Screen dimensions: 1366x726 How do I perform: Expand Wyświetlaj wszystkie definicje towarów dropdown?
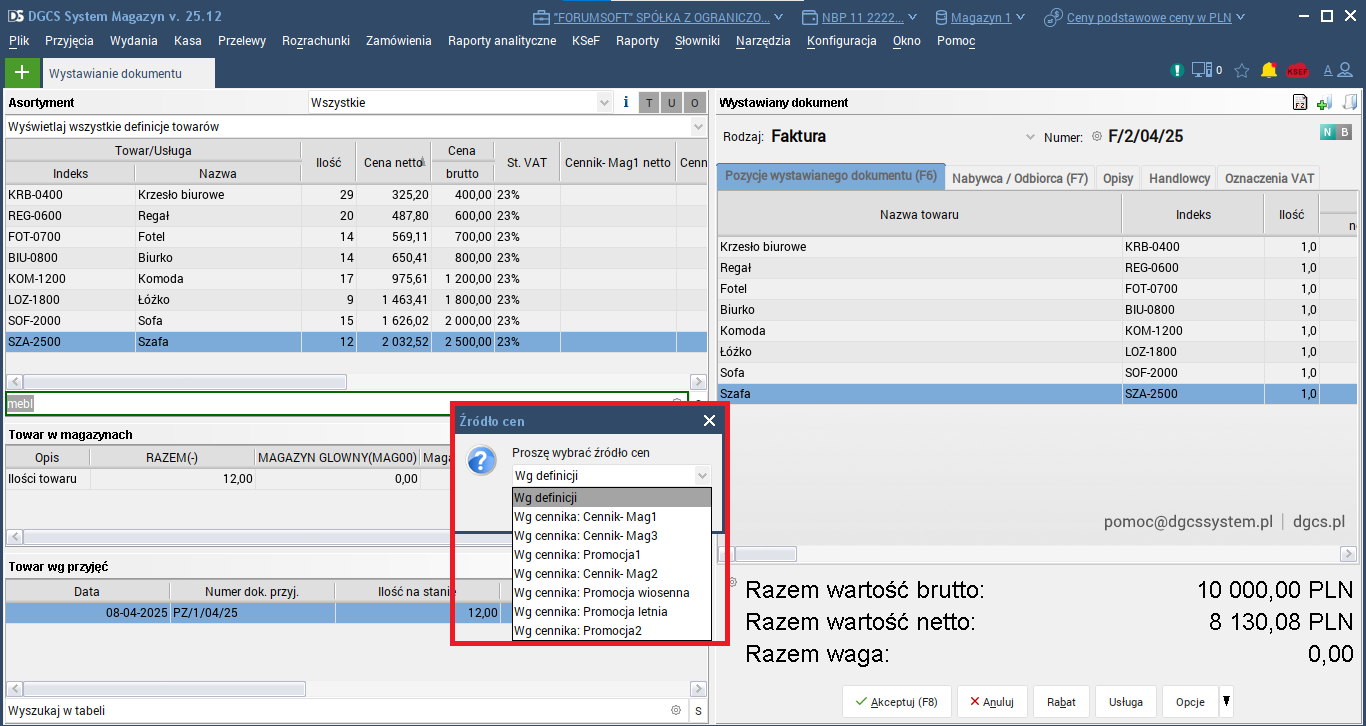coord(699,127)
